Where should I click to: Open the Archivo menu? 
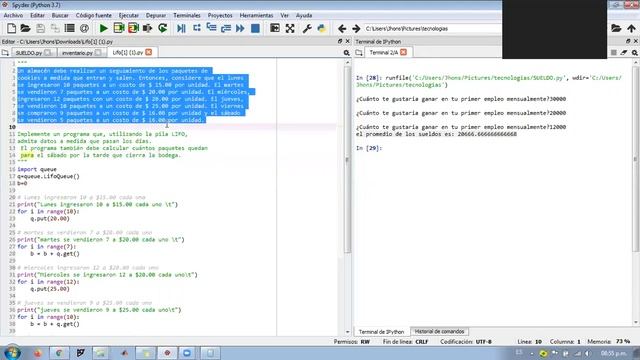coord(13,15)
